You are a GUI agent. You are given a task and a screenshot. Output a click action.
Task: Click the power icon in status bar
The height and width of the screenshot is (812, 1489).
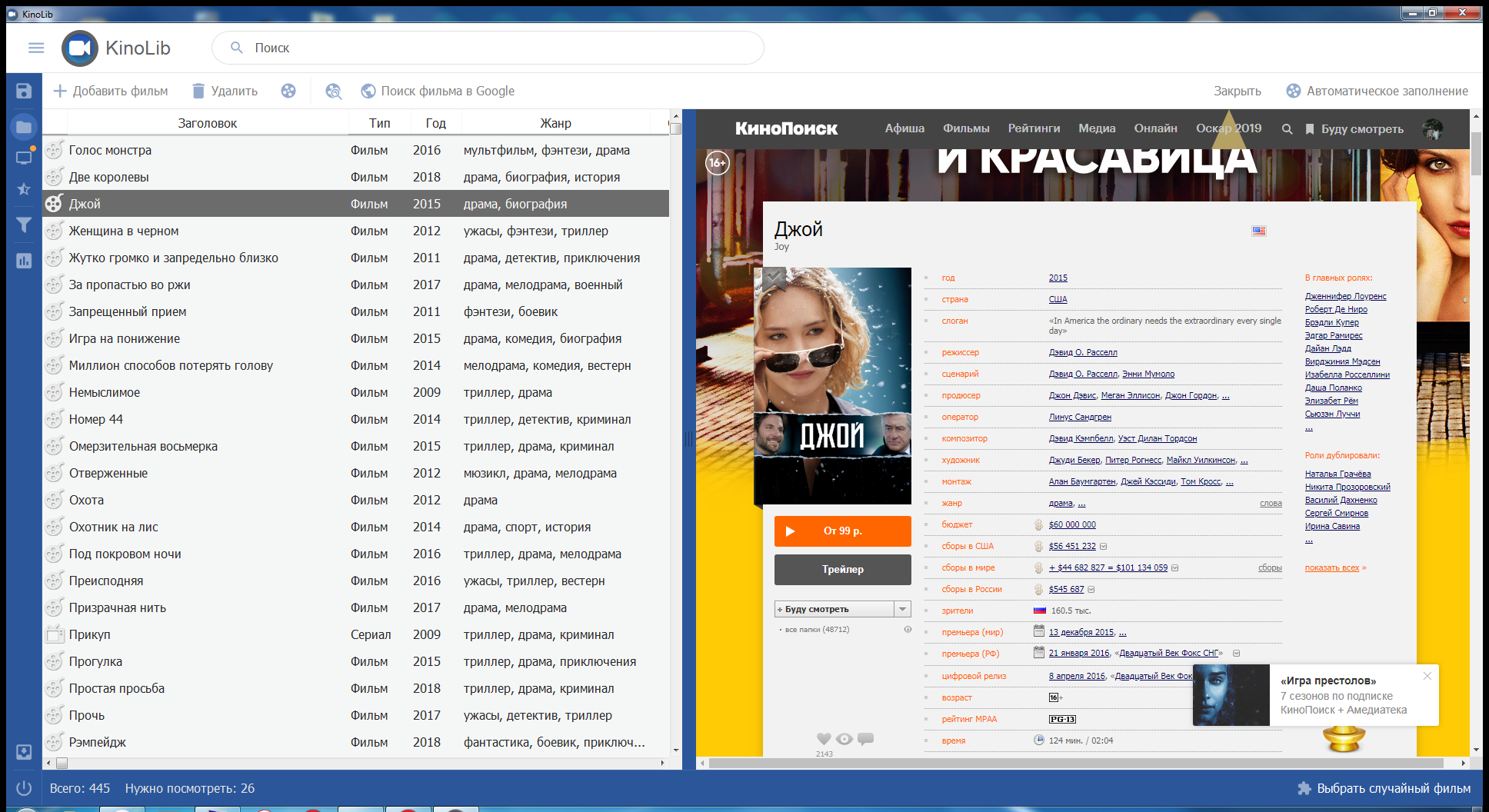point(24,788)
